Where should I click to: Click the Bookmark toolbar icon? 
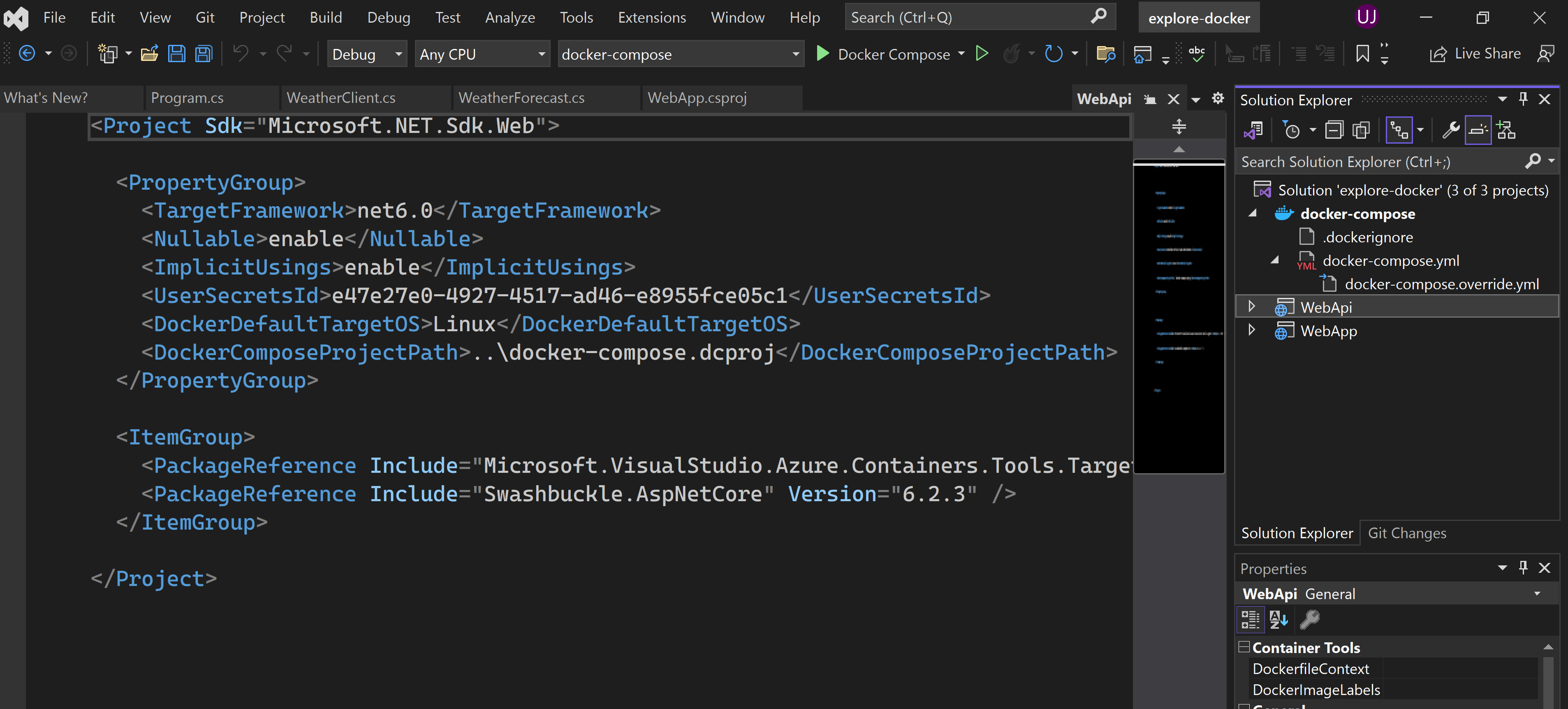tap(1362, 54)
